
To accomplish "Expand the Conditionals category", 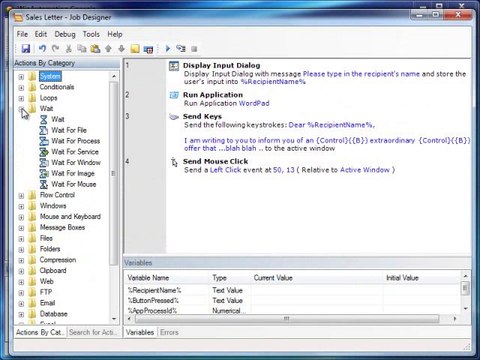I will point(21,88).
